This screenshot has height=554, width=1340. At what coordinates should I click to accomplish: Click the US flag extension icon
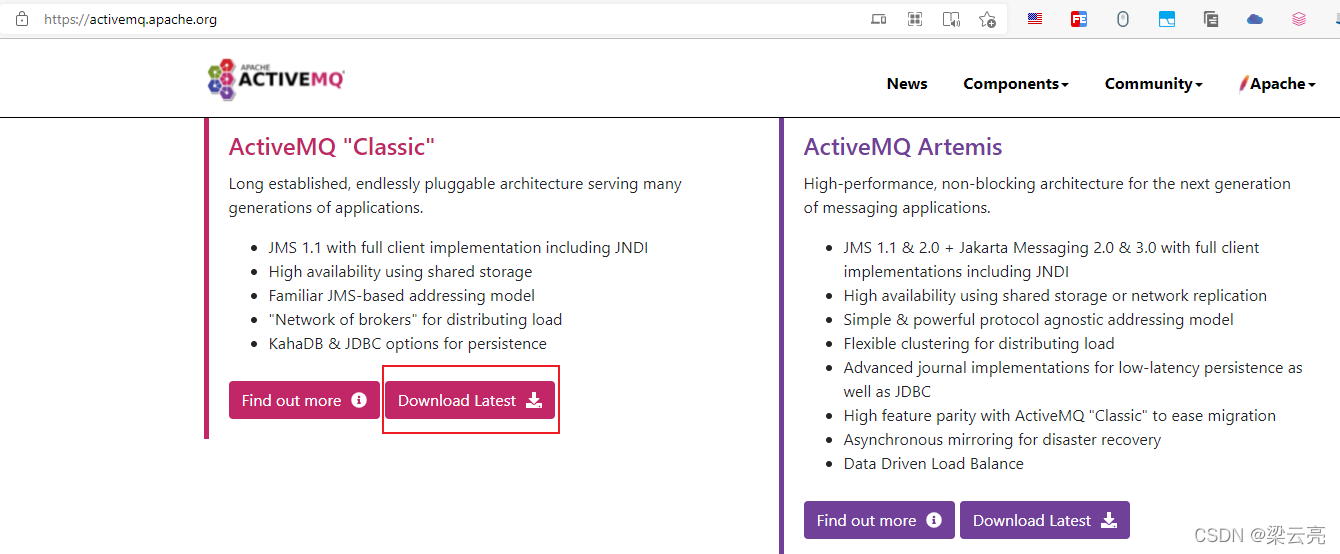click(x=1035, y=19)
